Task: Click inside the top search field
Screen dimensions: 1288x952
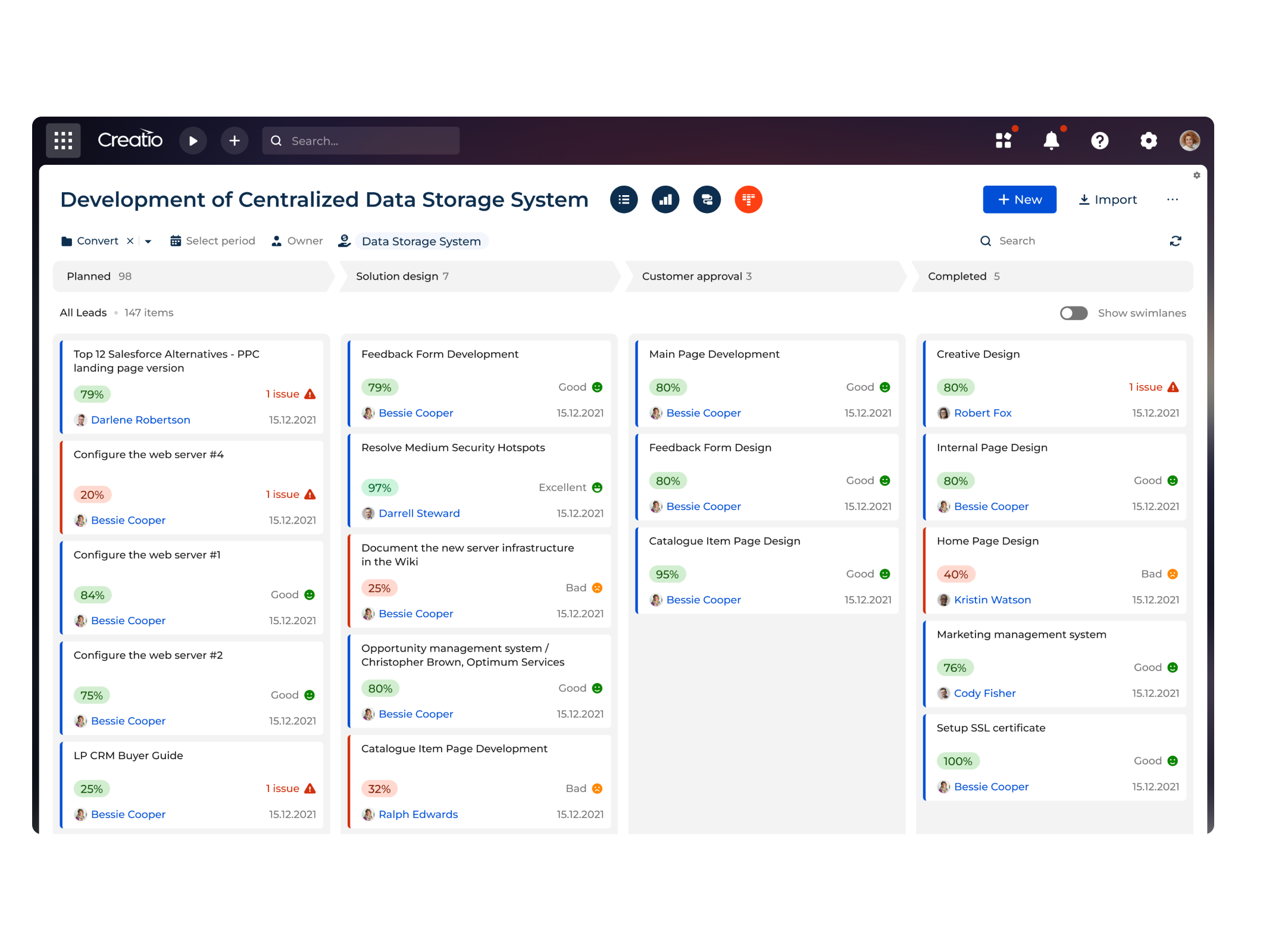Action: click(360, 140)
